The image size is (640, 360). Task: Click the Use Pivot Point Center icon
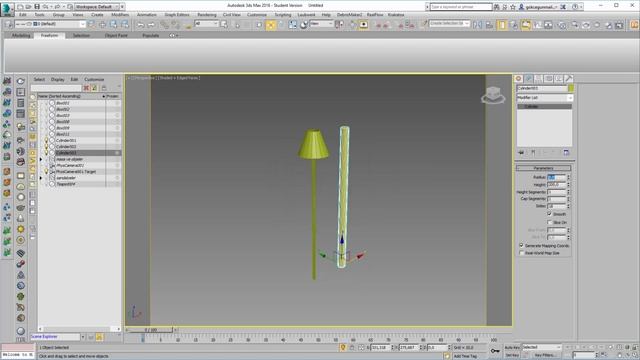339,25
